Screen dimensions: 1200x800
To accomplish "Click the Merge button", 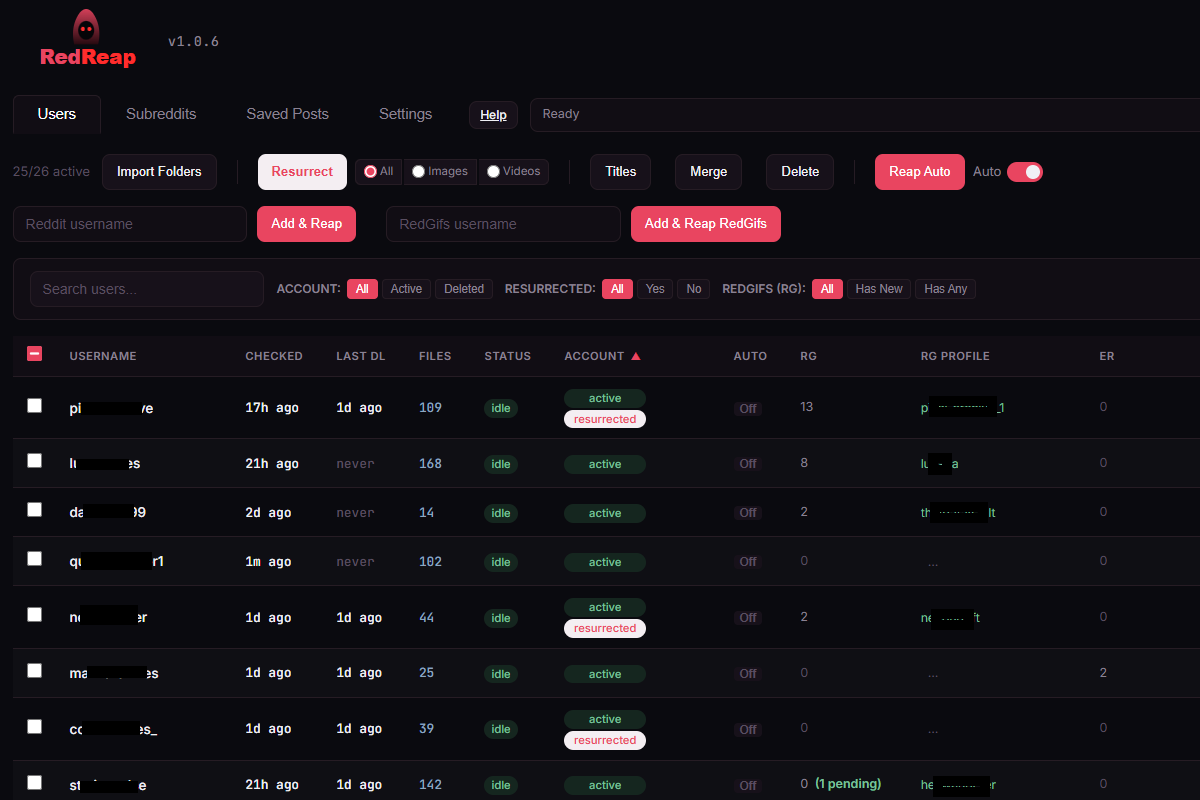I will (x=709, y=172).
